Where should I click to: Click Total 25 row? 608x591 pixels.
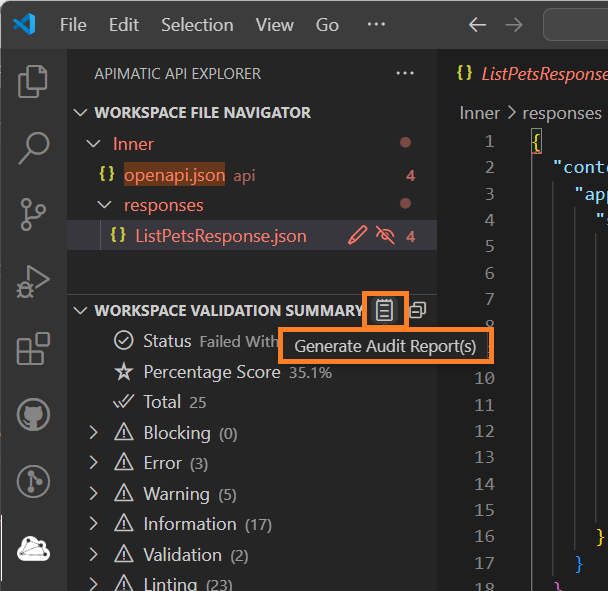pyautogui.click(x=252, y=402)
